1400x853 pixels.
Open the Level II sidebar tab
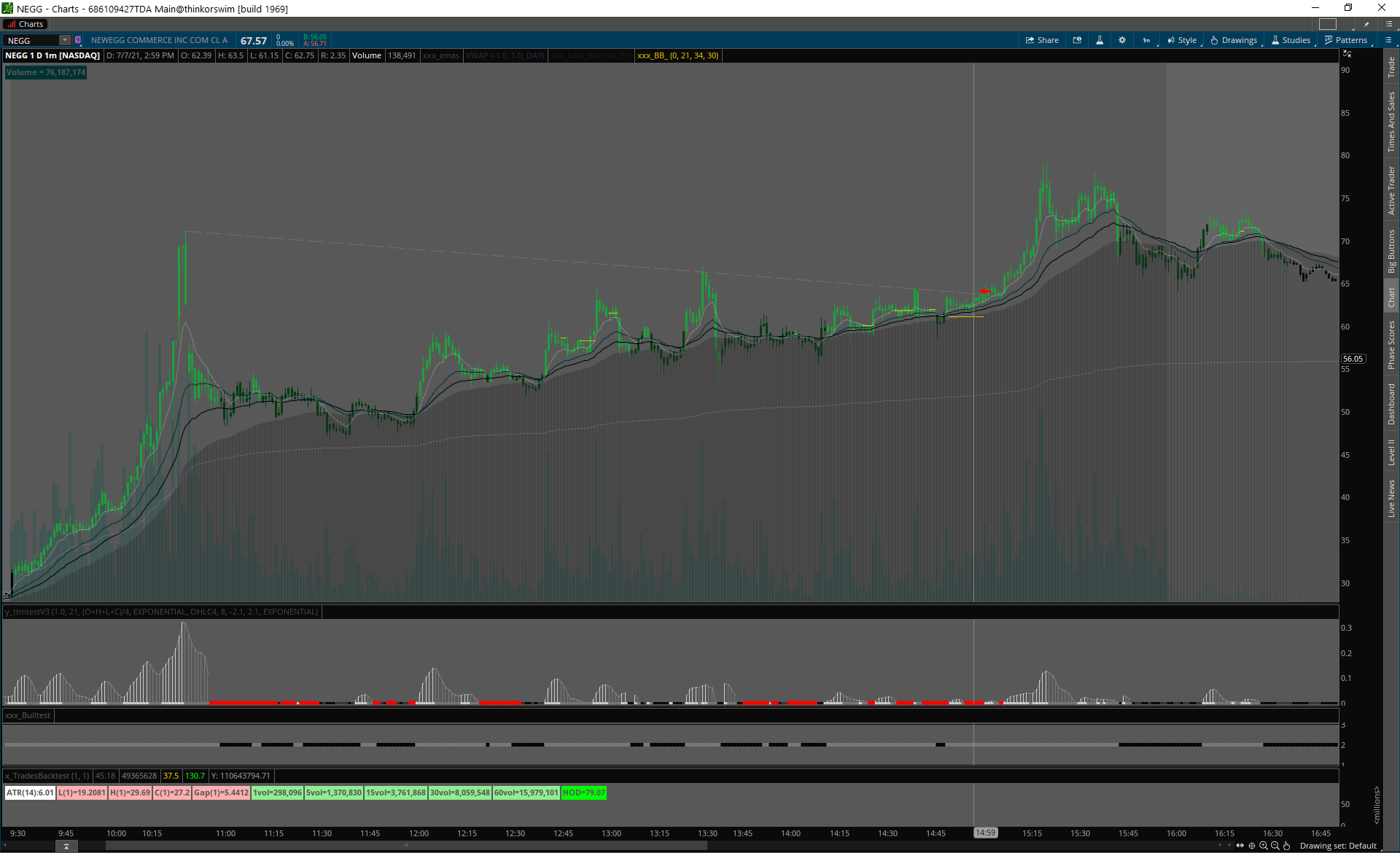click(x=1391, y=452)
